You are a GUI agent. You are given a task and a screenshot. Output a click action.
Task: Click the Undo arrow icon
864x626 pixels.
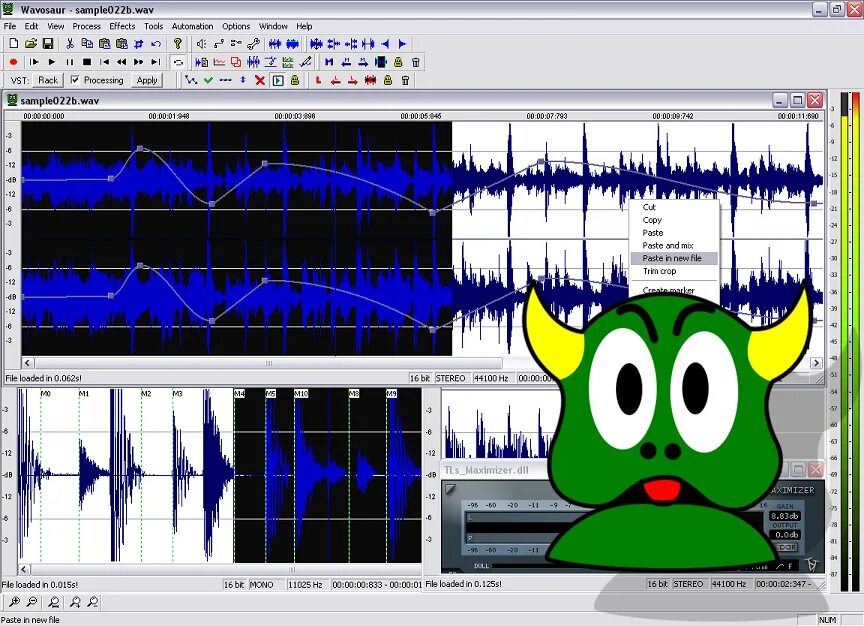156,44
